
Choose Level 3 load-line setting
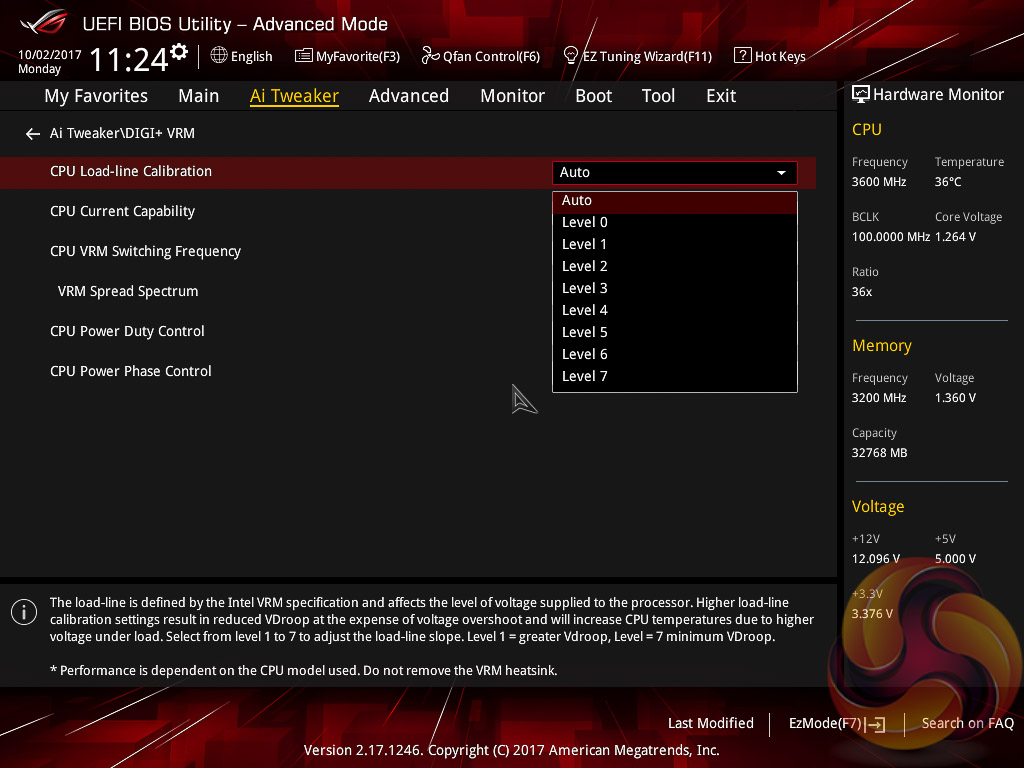click(675, 289)
